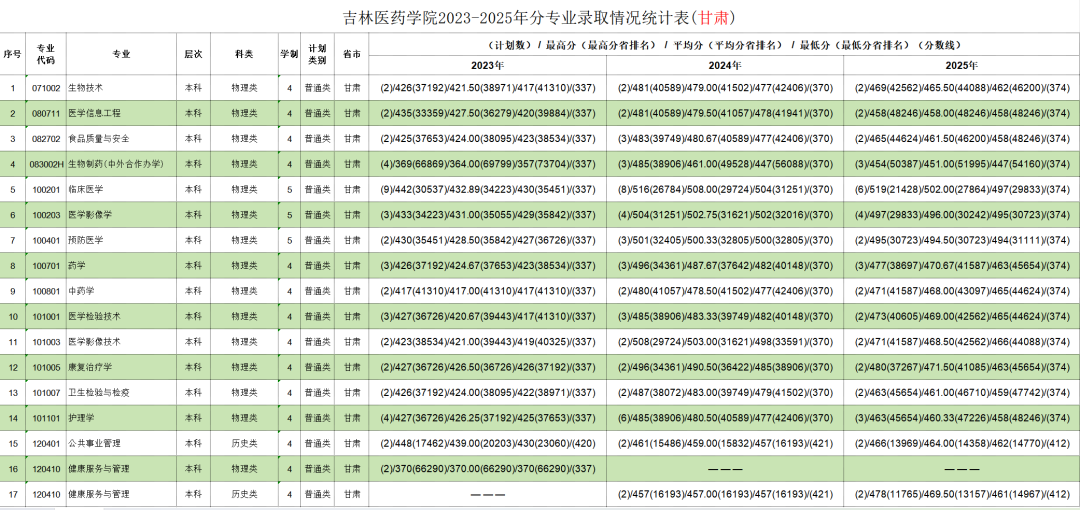The image size is (1080, 510).
Task: Select the 预防医学 major cell
Action: (122, 240)
